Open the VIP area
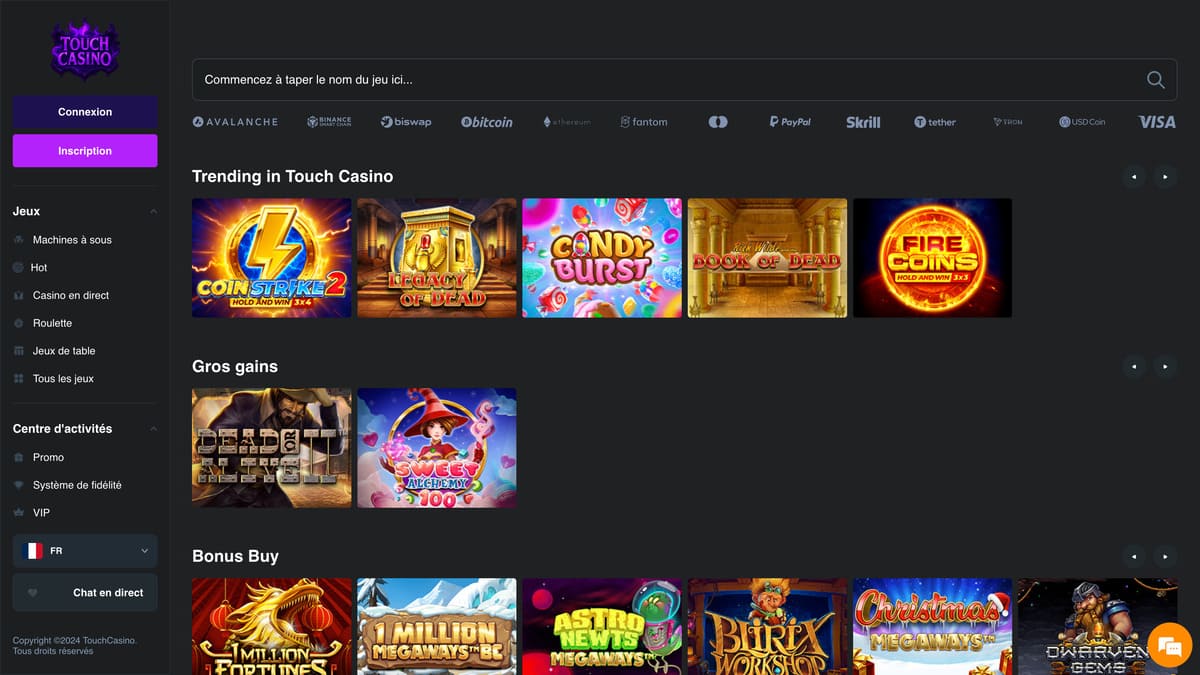The width and height of the screenshot is (1200, 675). coord(20,512)
